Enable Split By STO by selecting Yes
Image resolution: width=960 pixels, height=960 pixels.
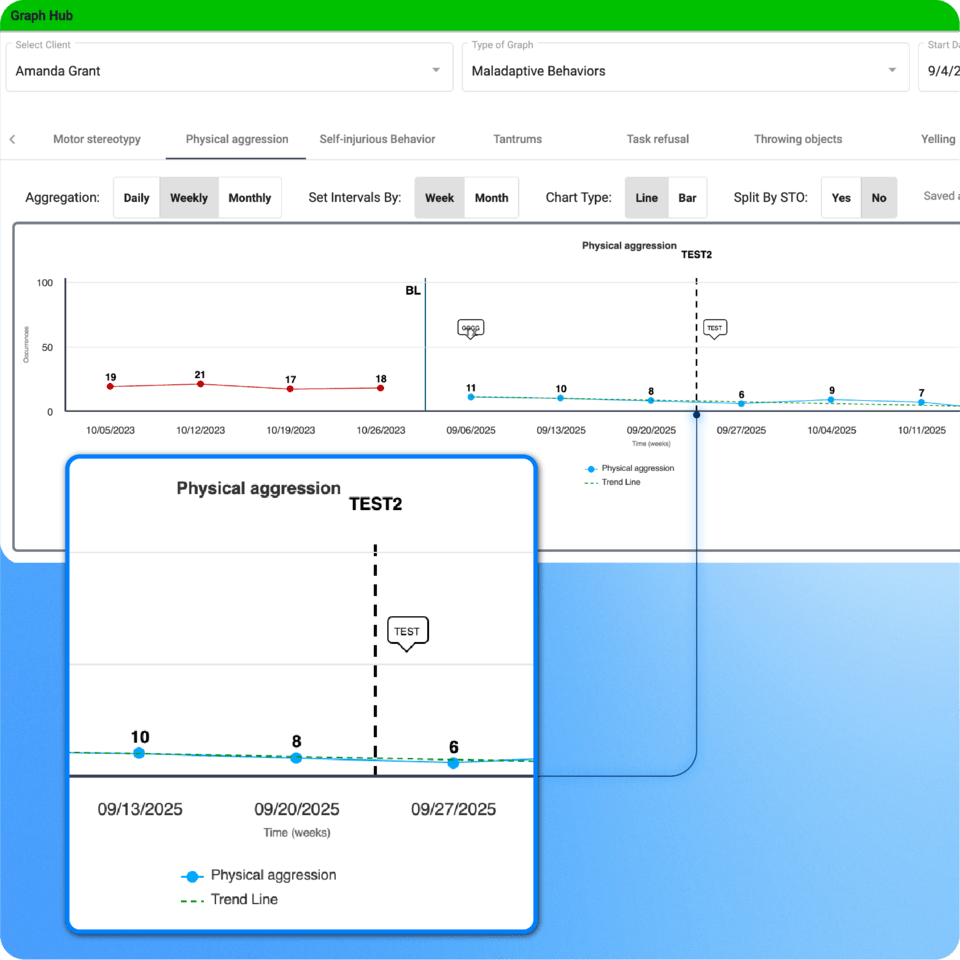click(840, 197)
